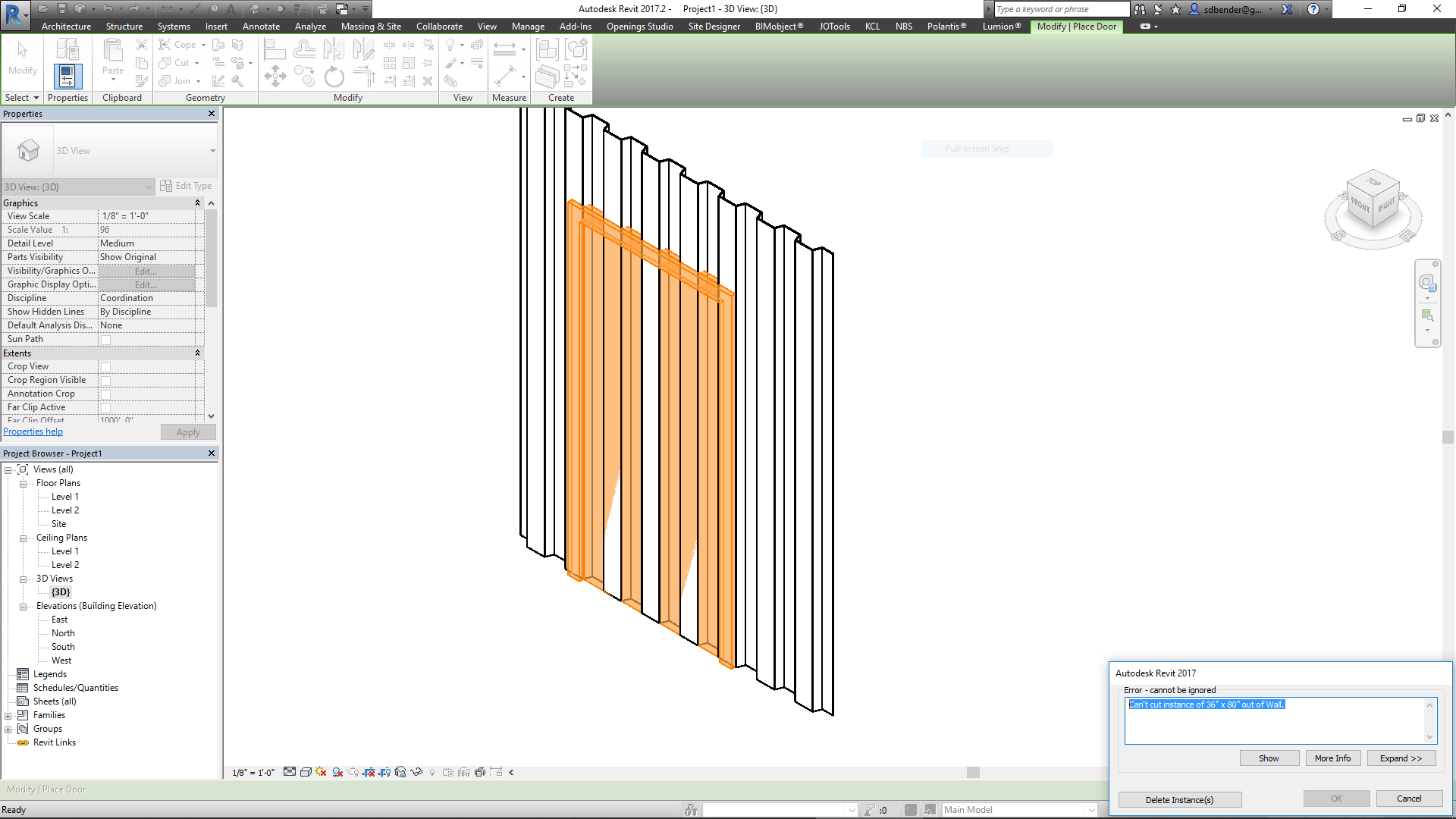
Task: Click the Save icon in quick access toolbar
Action: coord(61,9)
